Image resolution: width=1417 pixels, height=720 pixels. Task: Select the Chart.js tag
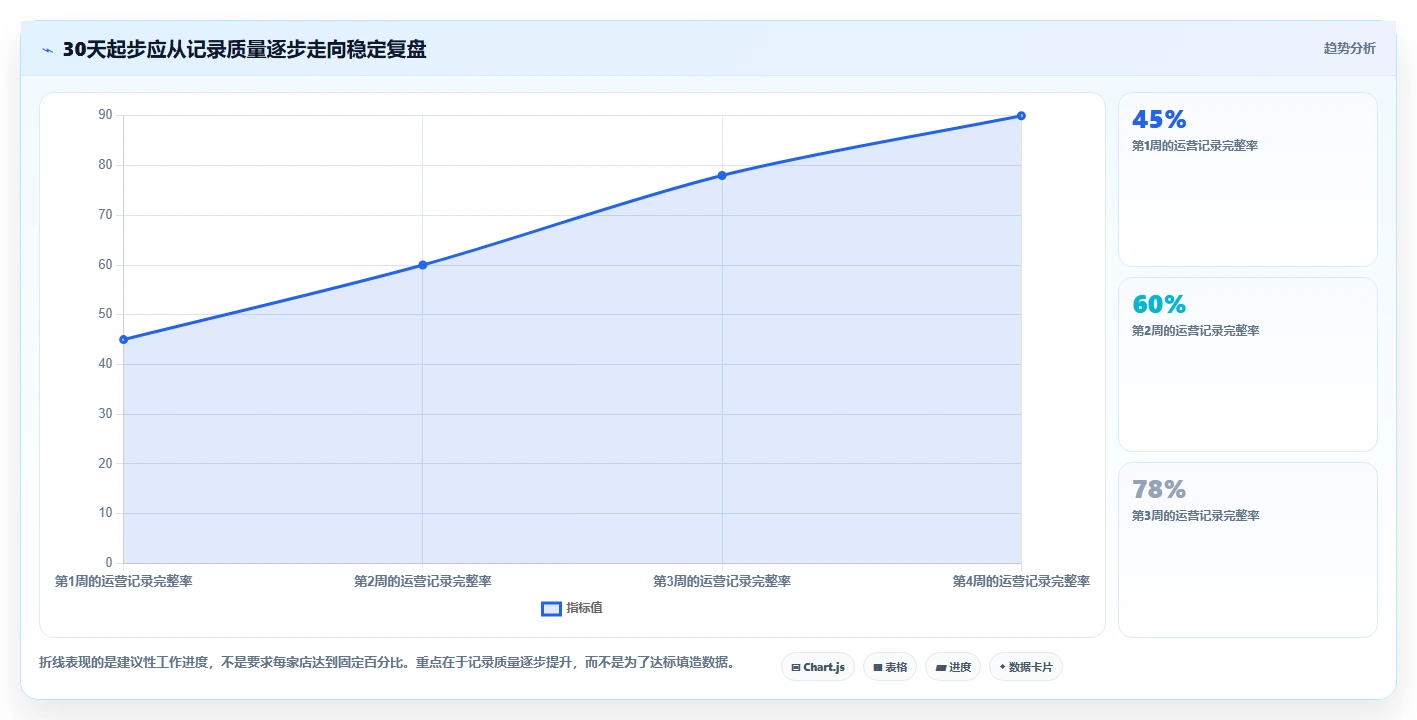point(817,667)
